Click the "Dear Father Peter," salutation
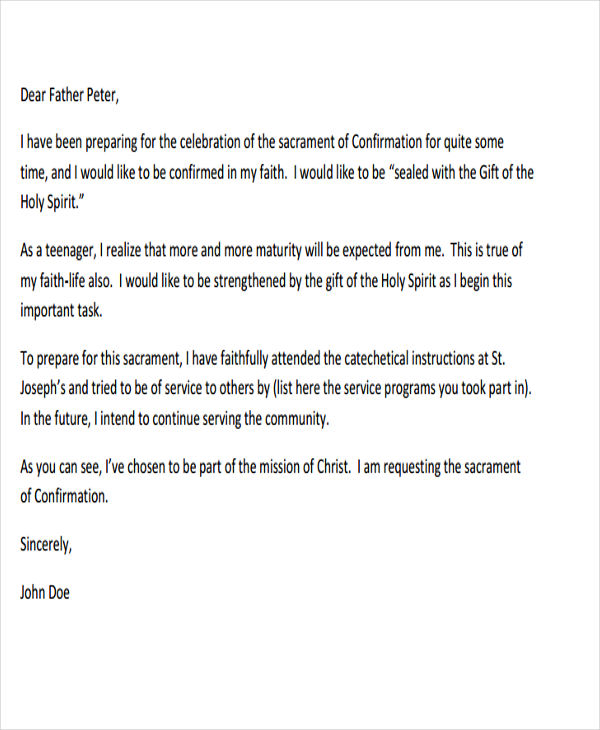Screen dimensions: 600x730 coord(69,97)
